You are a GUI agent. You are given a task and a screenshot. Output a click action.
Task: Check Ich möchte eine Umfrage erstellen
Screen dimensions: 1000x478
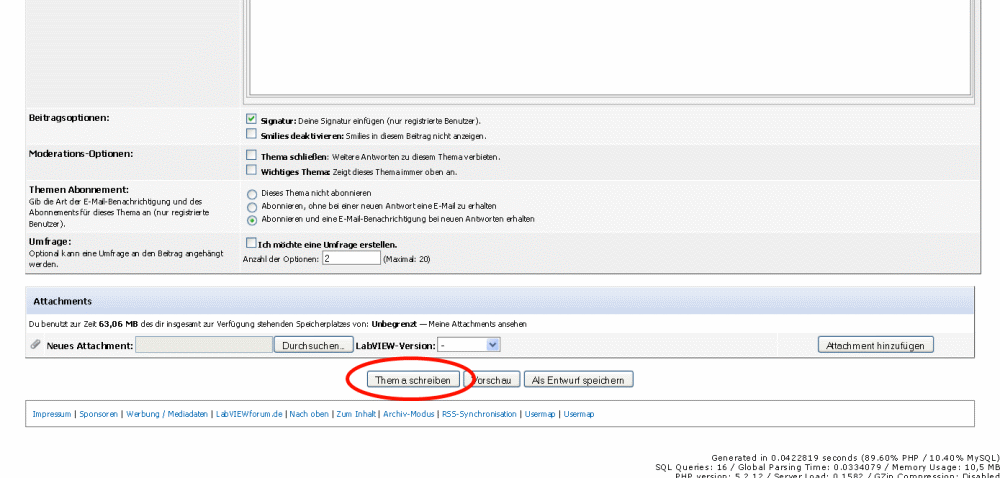click(251, 243)
